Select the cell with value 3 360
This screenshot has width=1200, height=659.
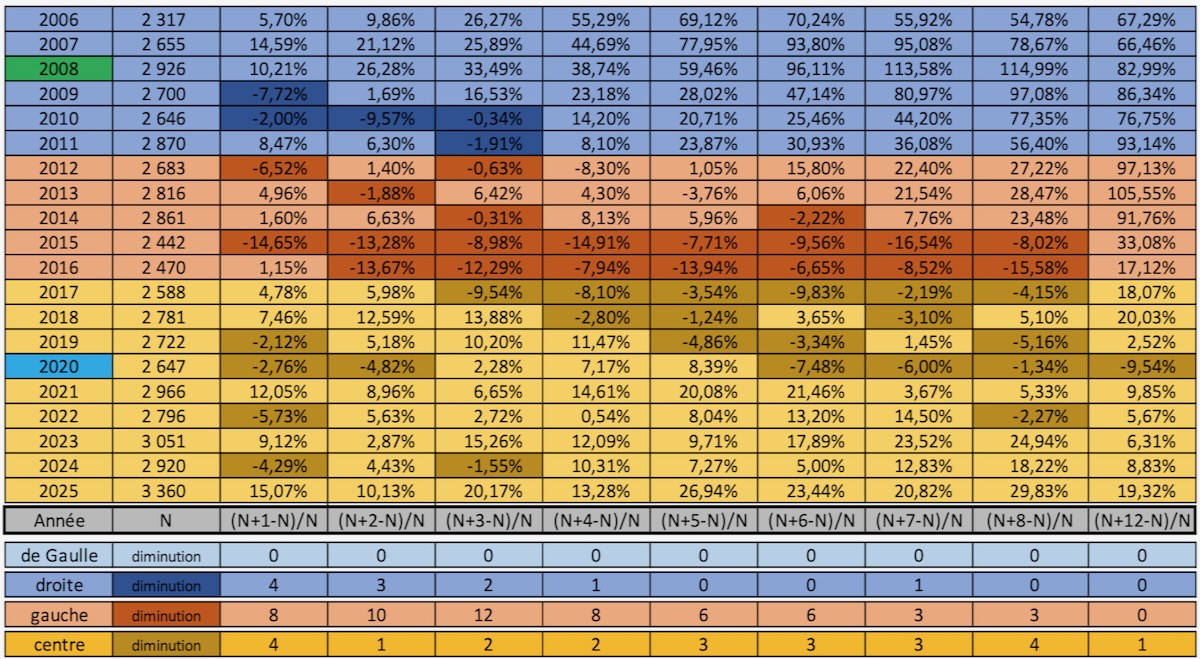coord(166,490)
